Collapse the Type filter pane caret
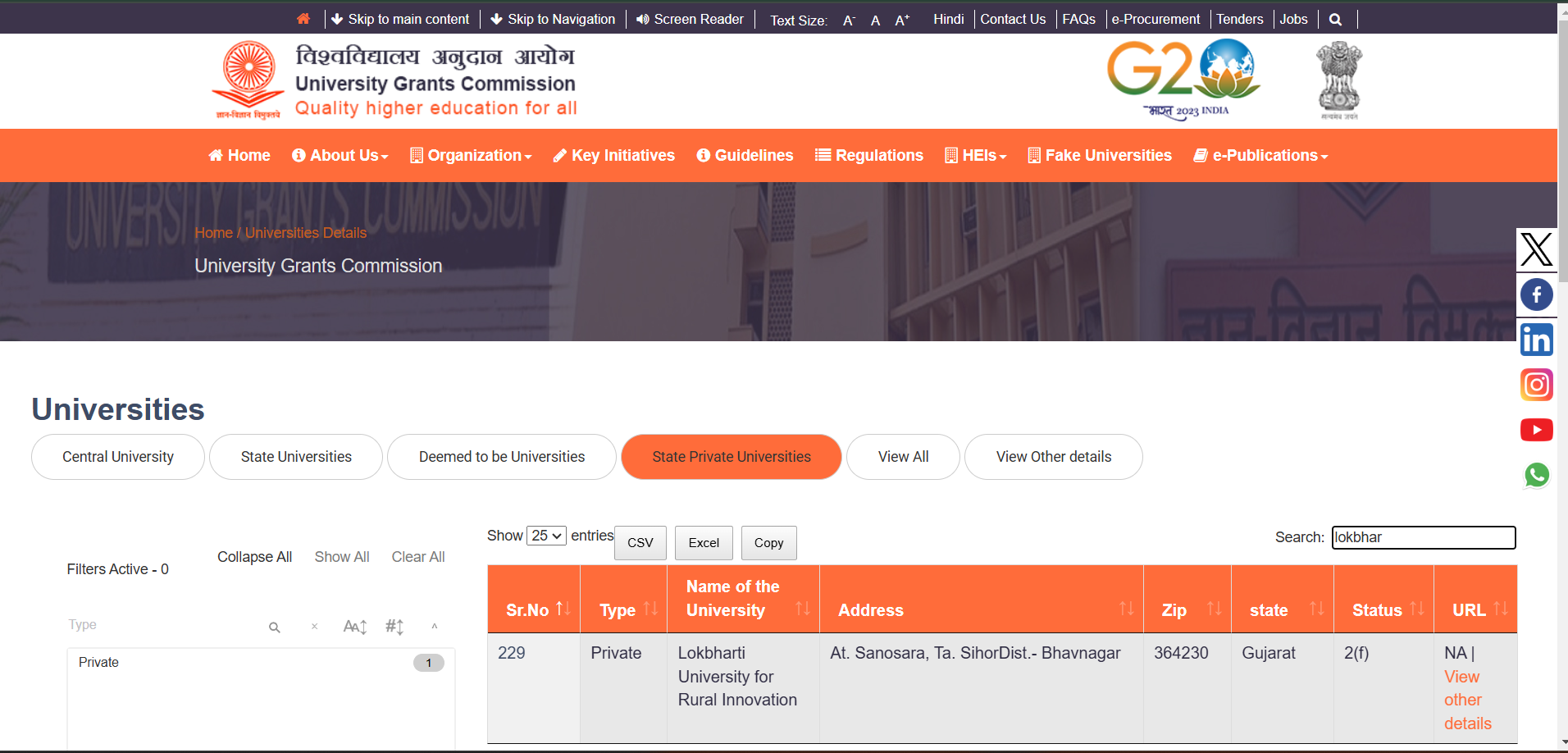 (435, 627)
